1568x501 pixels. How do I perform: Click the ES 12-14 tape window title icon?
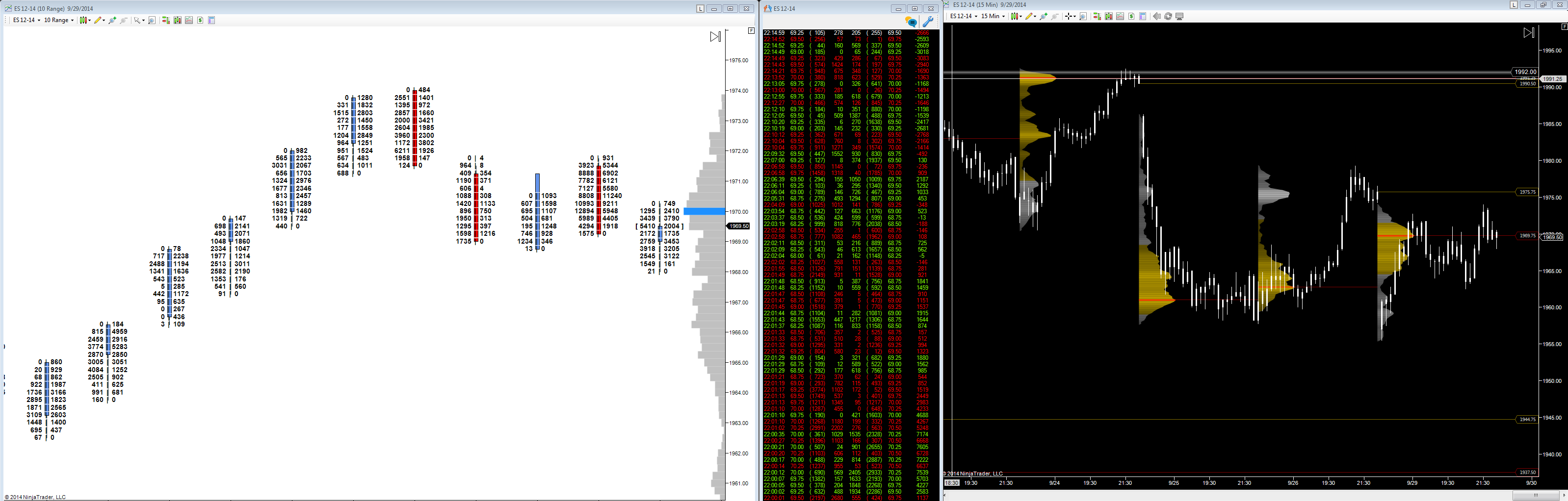pos(768,8)
